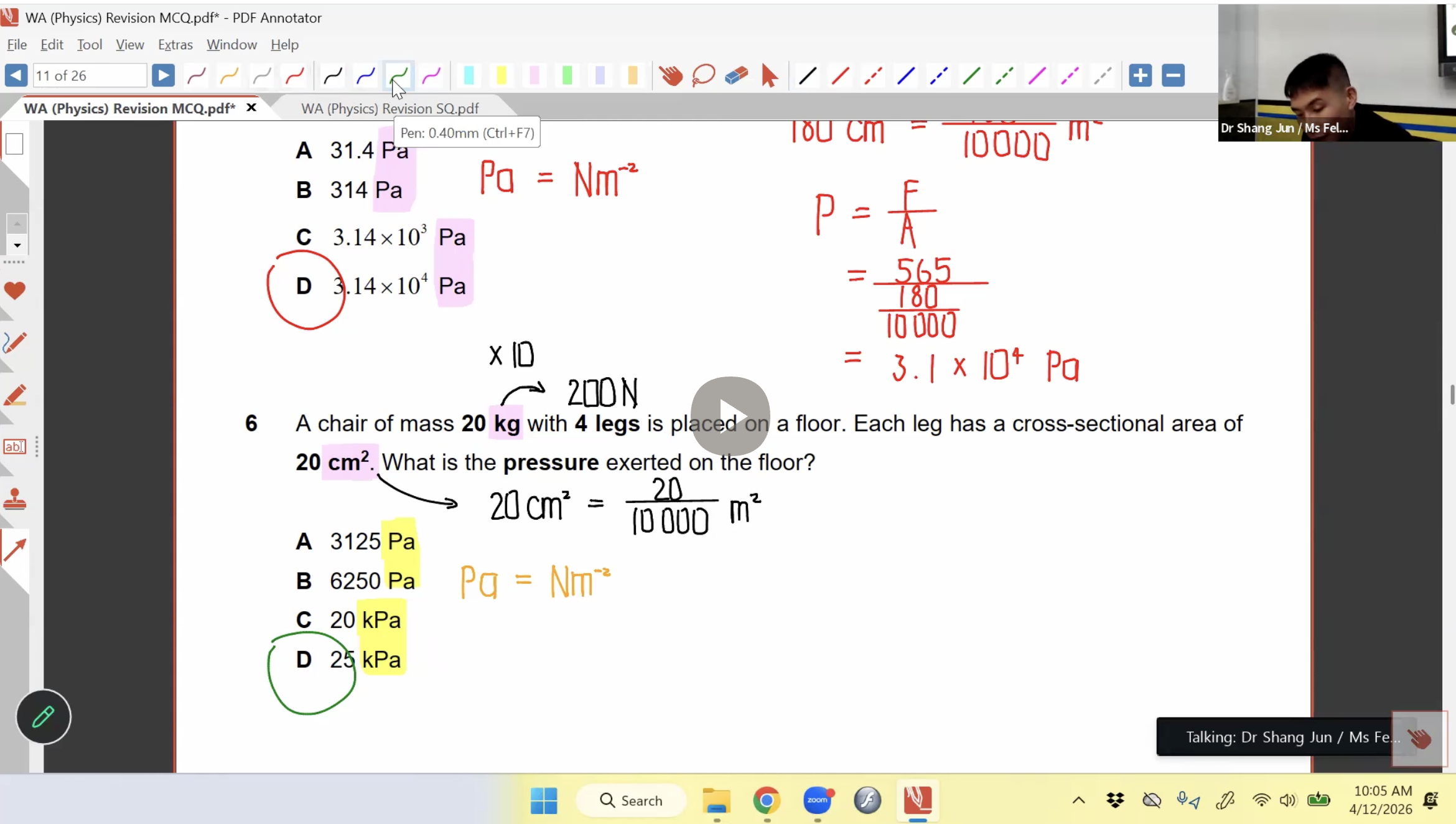This screenshot has height=824, width=1456.
Task: Open the Window menu
Action: (x=231, y=45)
